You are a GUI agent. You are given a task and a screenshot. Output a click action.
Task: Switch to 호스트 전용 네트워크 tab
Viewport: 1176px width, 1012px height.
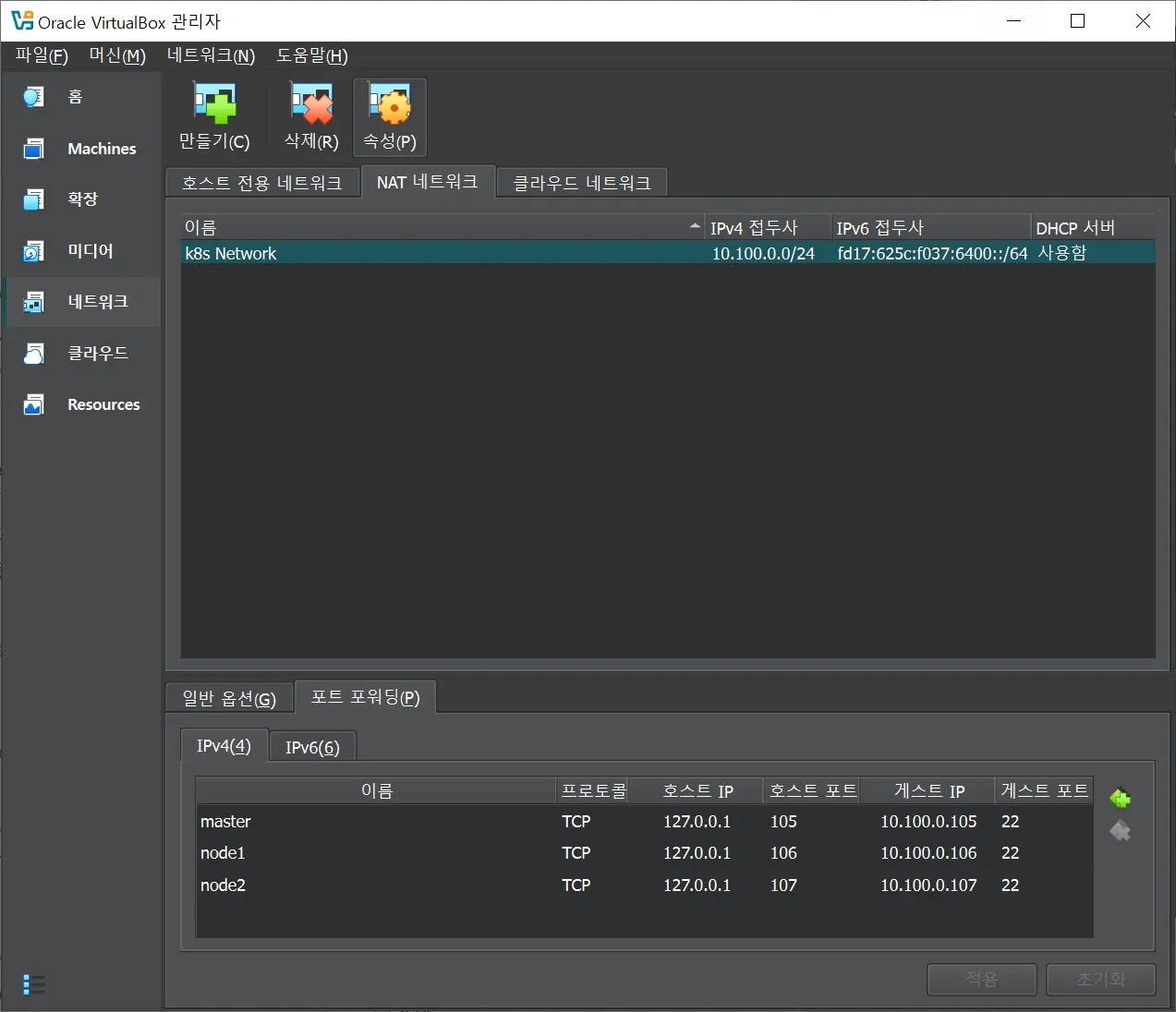click(x=262, y=183)
